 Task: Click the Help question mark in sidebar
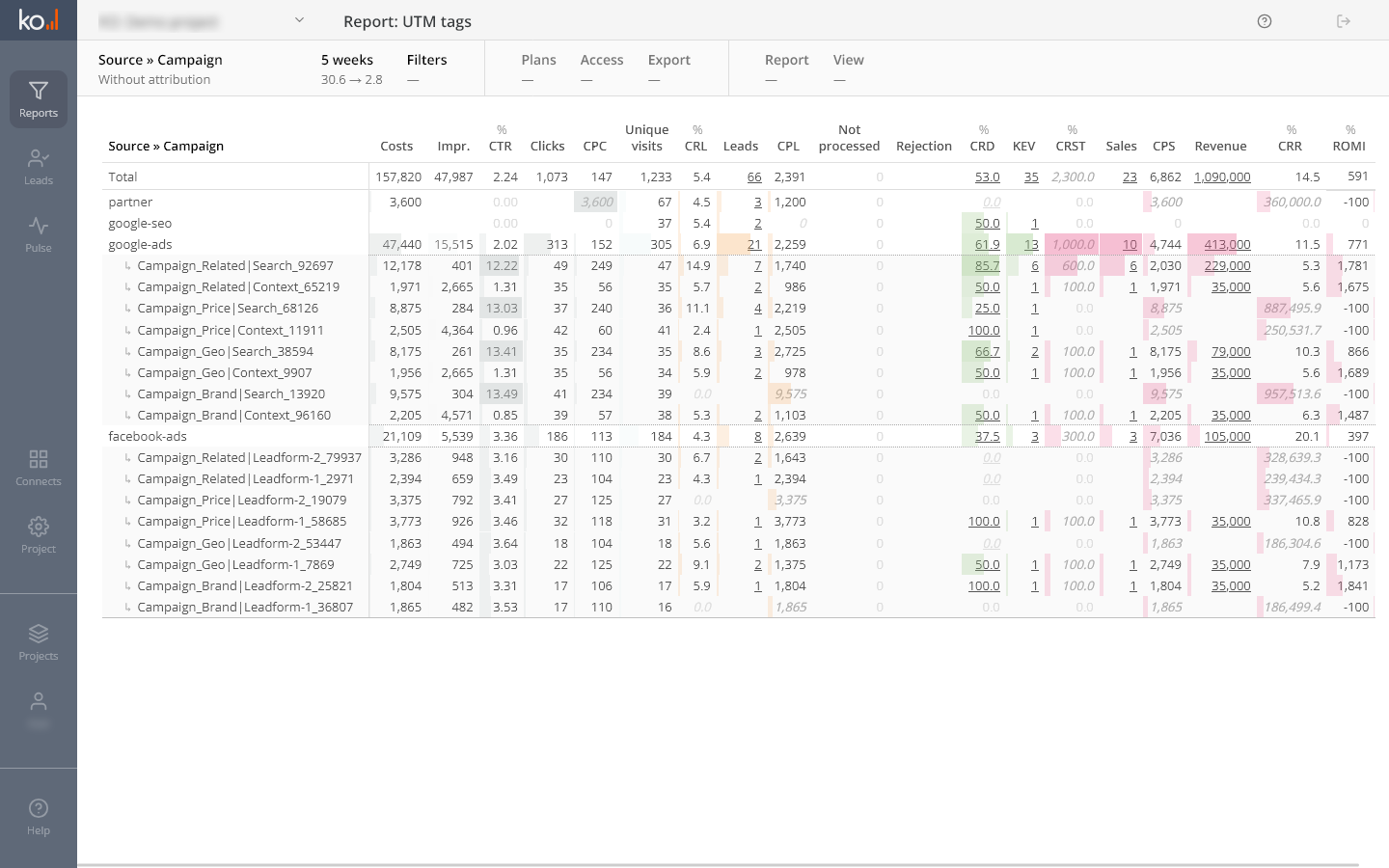pyautogui.click(x=39, y=817)
